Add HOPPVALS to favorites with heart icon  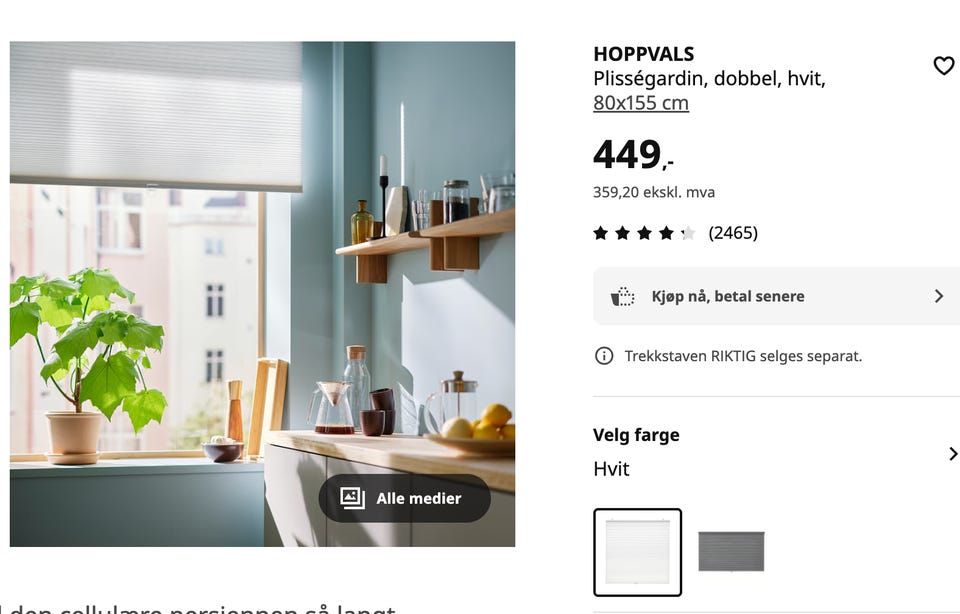(943, 66)
